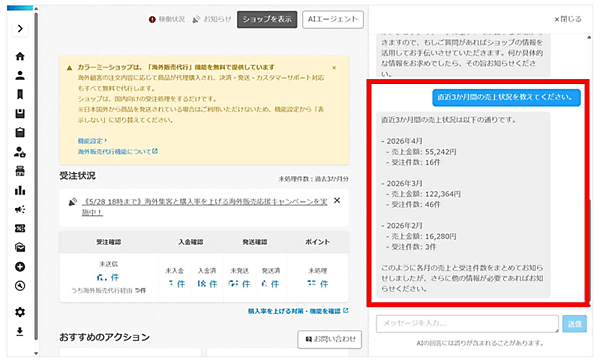
Task: Click the sidebar vertical scrollbar
Action: [36, 176]
